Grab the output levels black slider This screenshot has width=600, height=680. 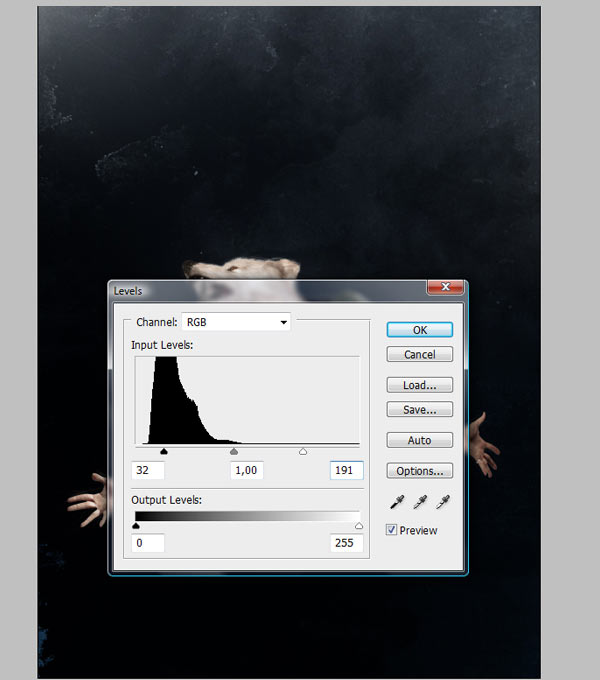point(136,526)
